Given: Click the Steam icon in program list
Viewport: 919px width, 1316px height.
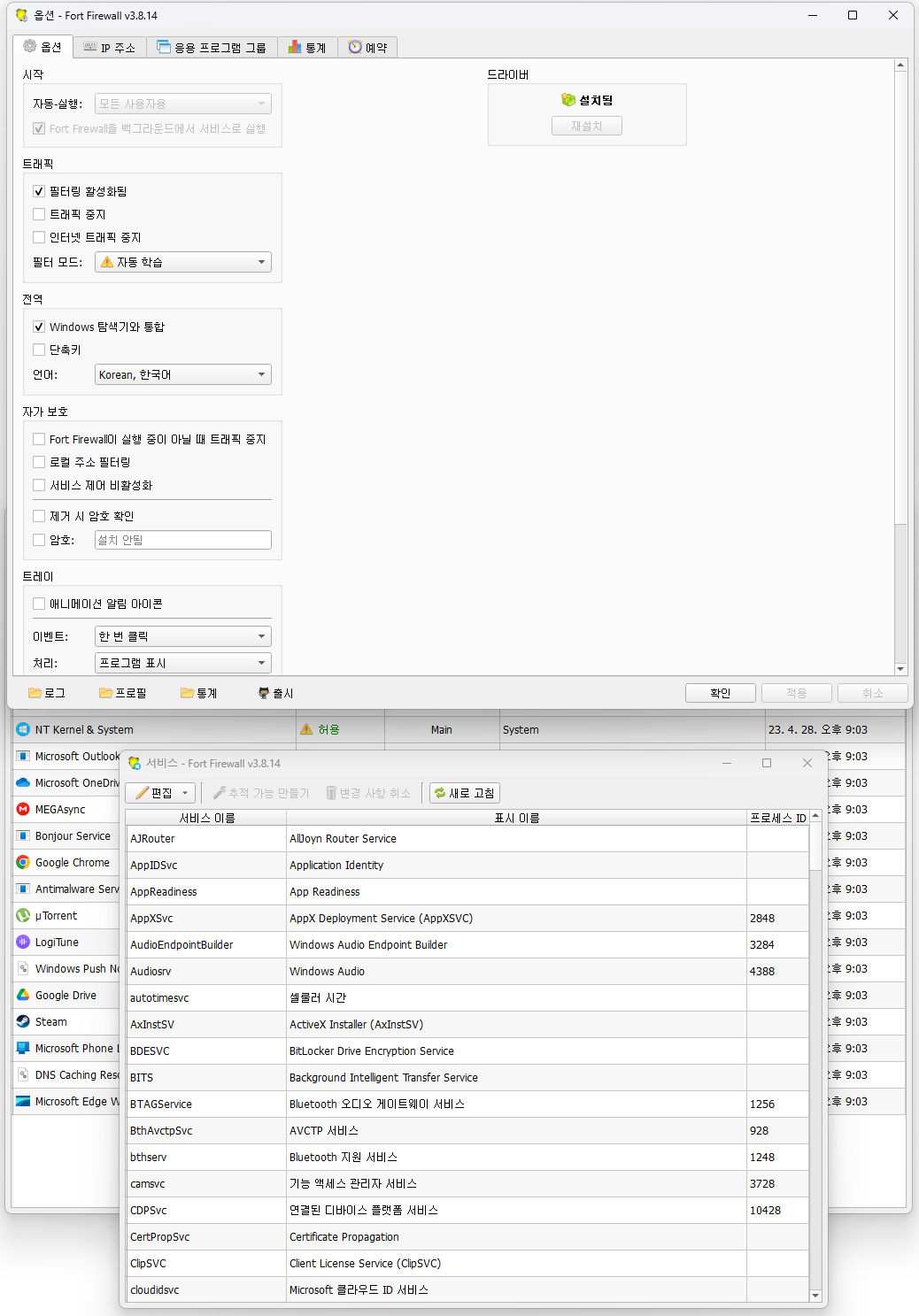Looking at the screenshot, I should [23, 1021].
